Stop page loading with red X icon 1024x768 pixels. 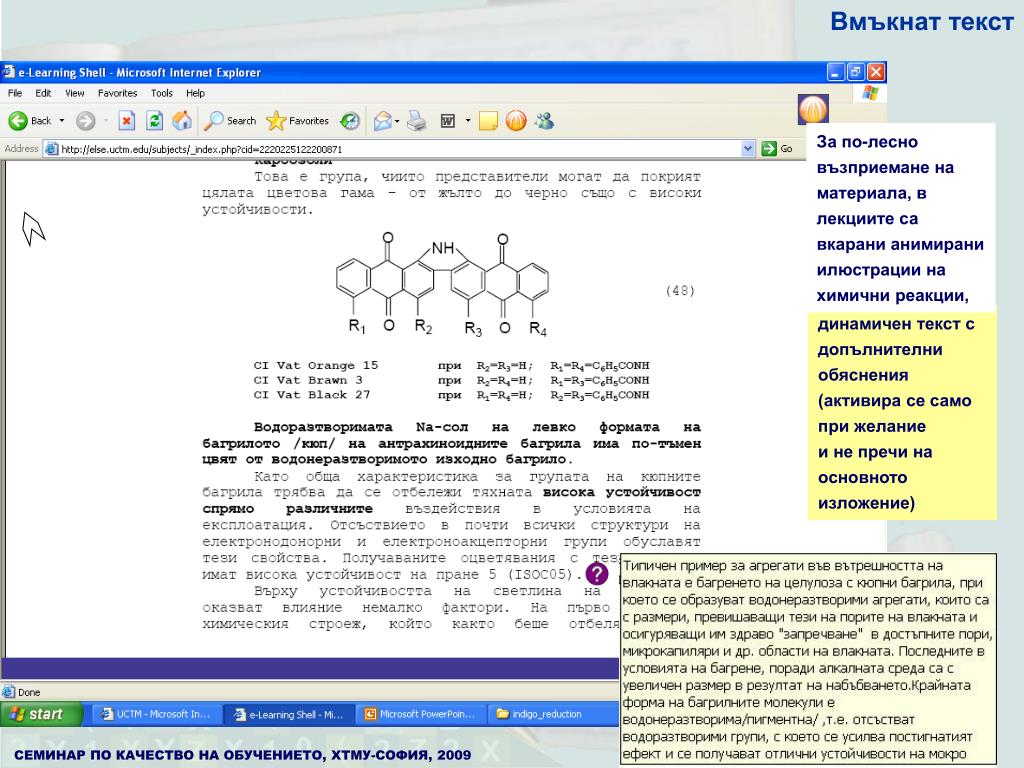click(127, 121)
